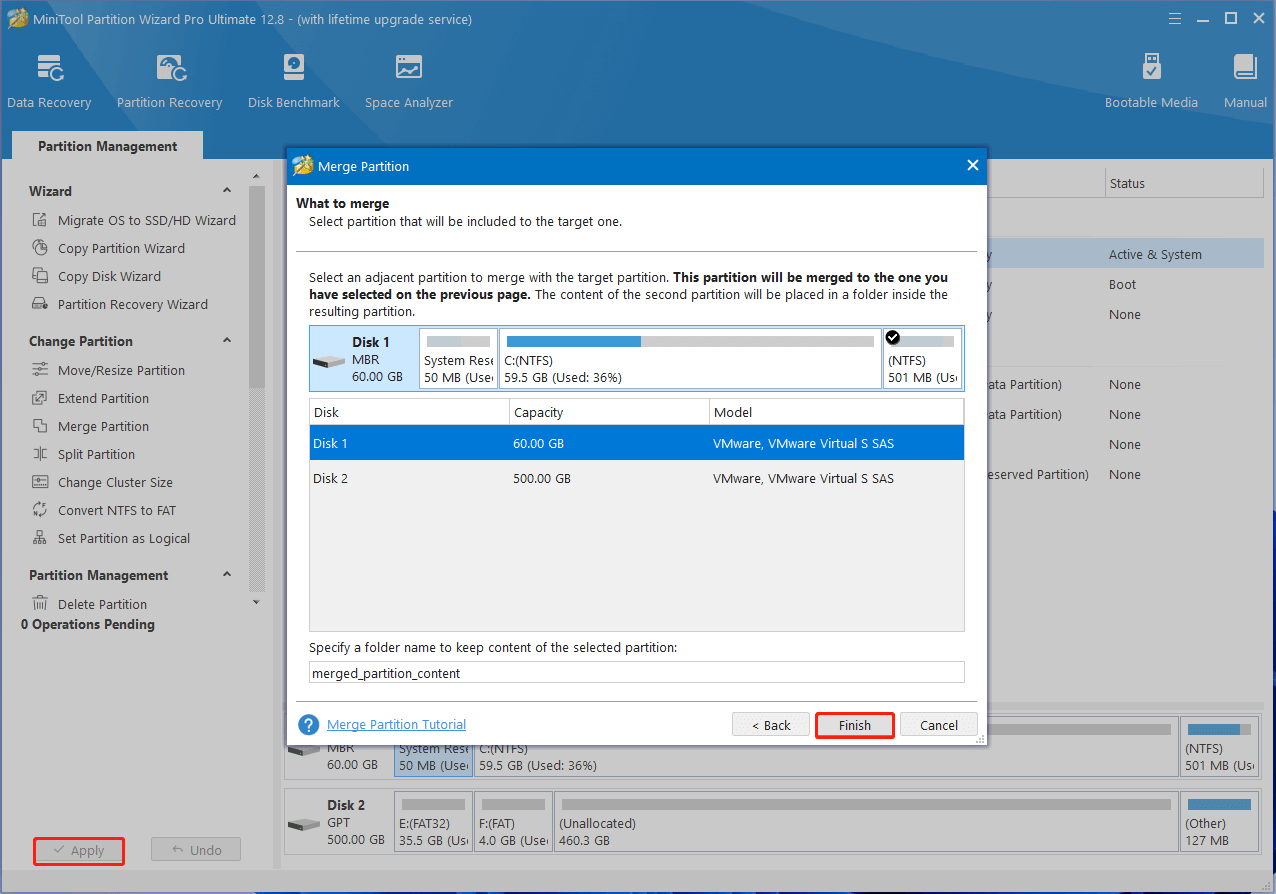Collapse the Partition Management sidebar section

tap(227, 575)
